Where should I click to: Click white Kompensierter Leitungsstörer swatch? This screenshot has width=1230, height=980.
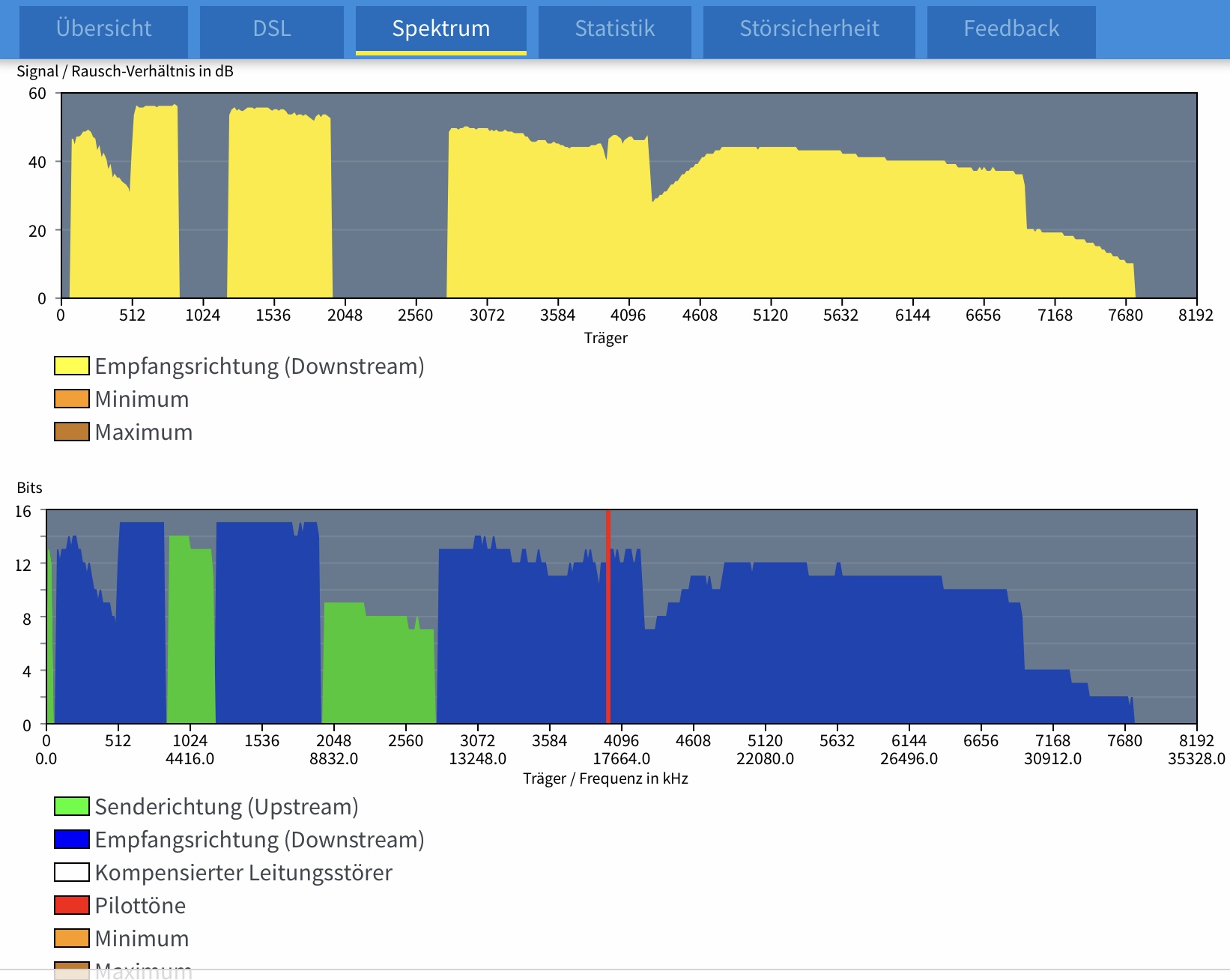[72, 872]
